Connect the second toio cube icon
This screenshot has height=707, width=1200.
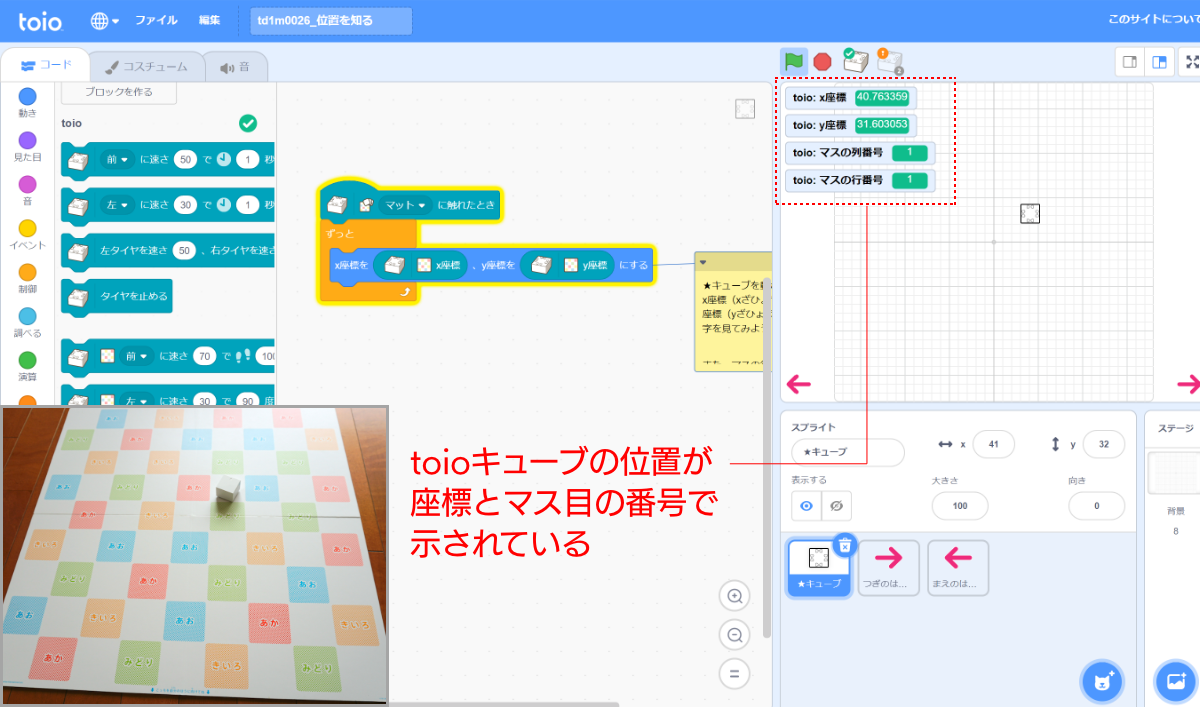click(x=890, y=62)
